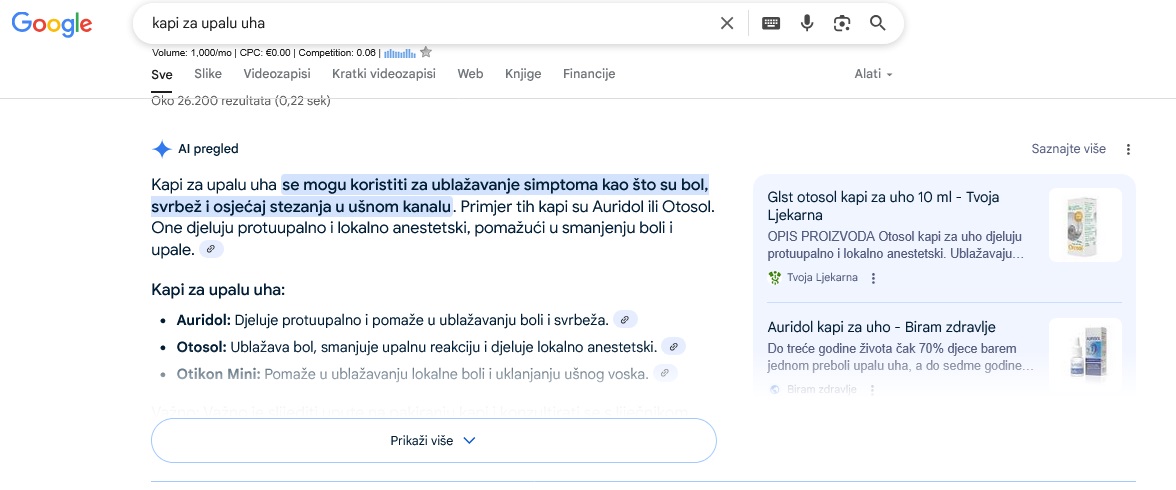Open the keyword trend bar chart
The height and width of the screenshot is (490, 1176).
pos(400,53)
